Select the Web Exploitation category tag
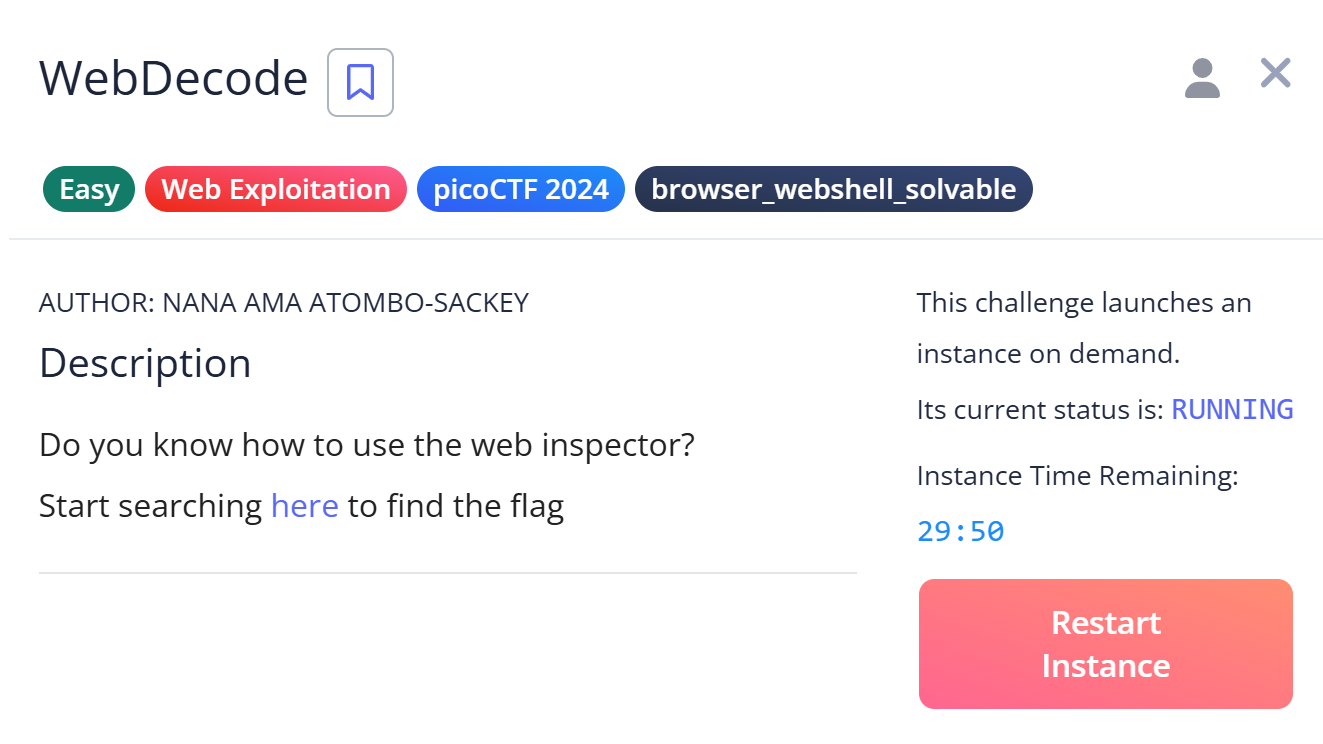1323x744 pixels. point(275,189)
